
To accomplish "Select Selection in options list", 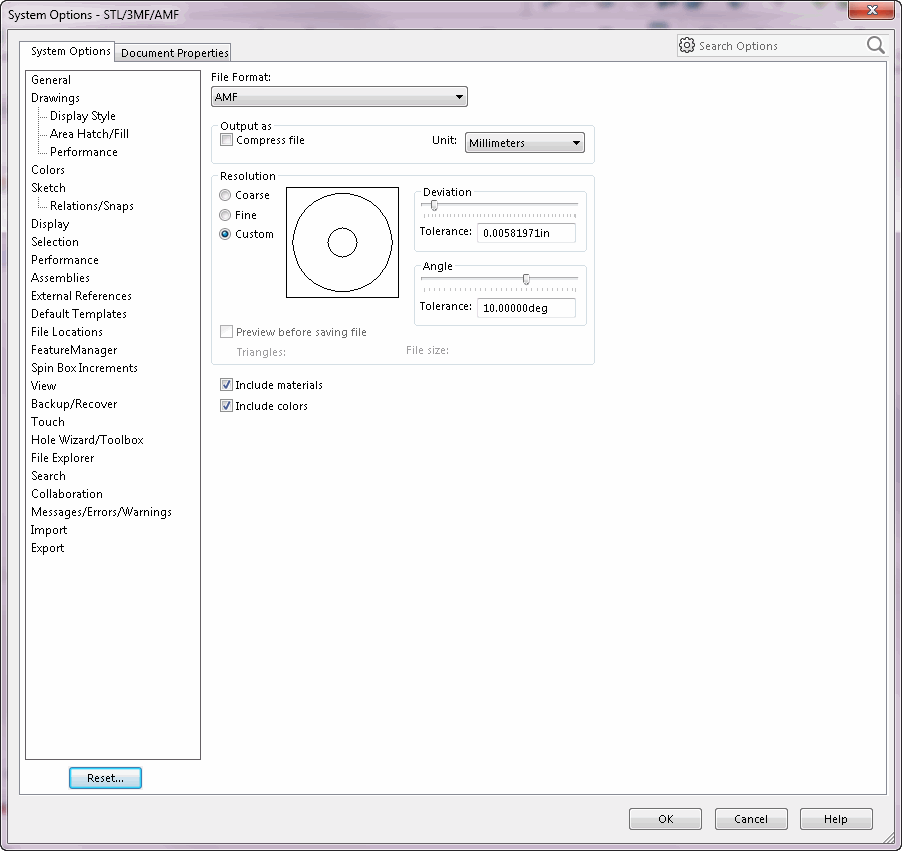I will tap(55, 242).
